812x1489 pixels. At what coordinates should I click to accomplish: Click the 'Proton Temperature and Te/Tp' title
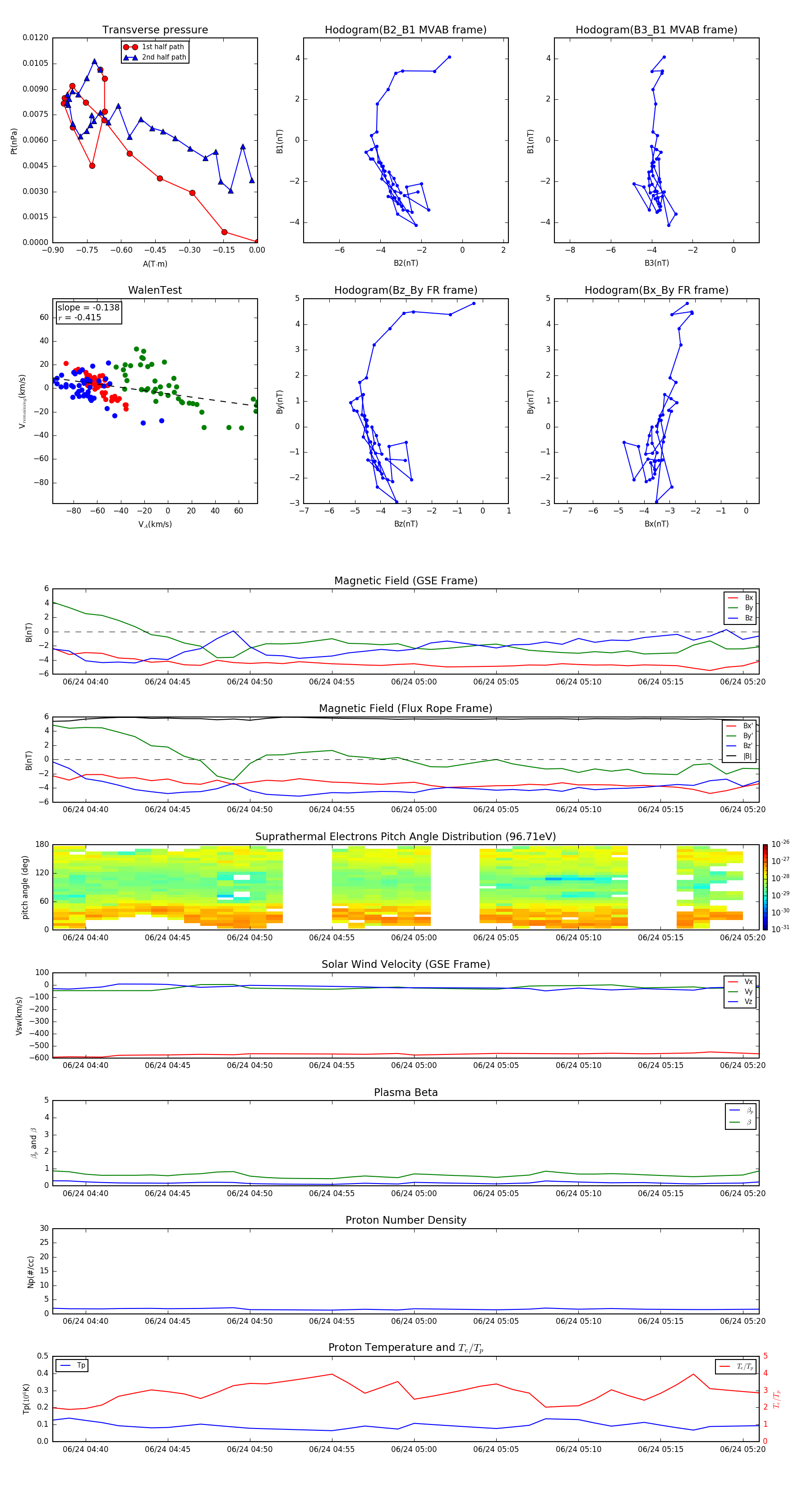(406, 1348)
